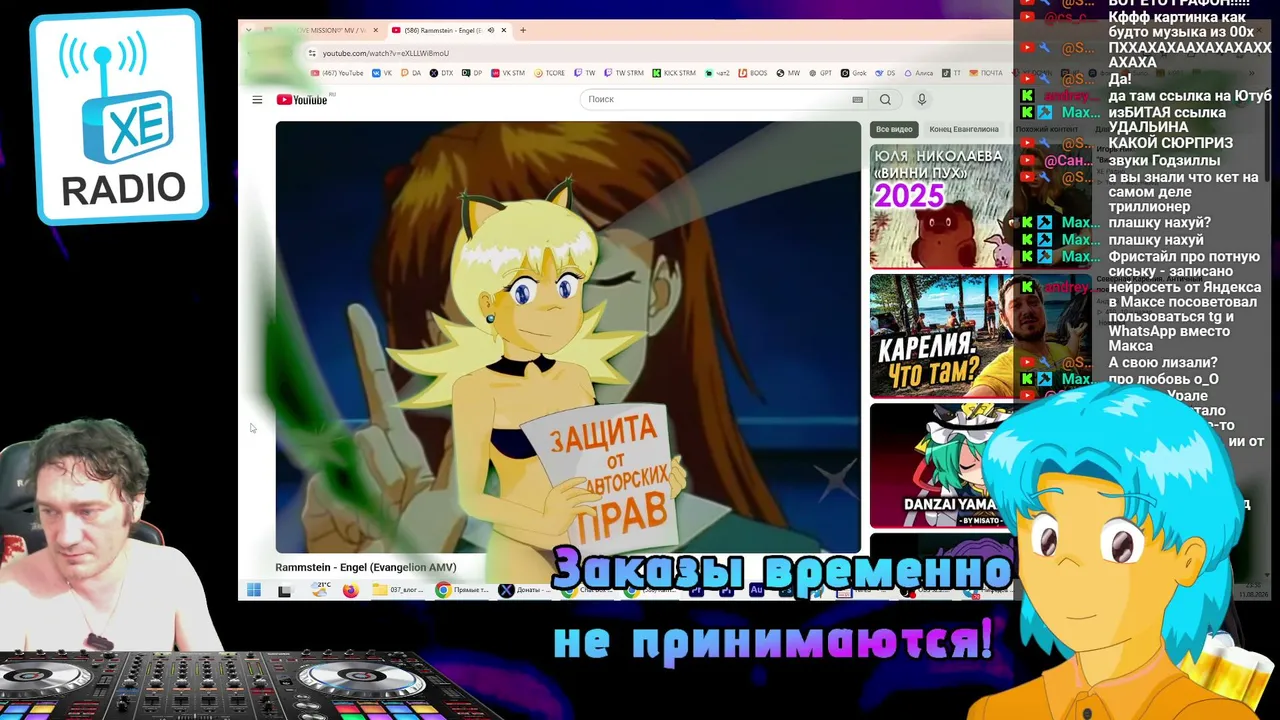Open the GPT bookmark

click(x=820, y=73)
